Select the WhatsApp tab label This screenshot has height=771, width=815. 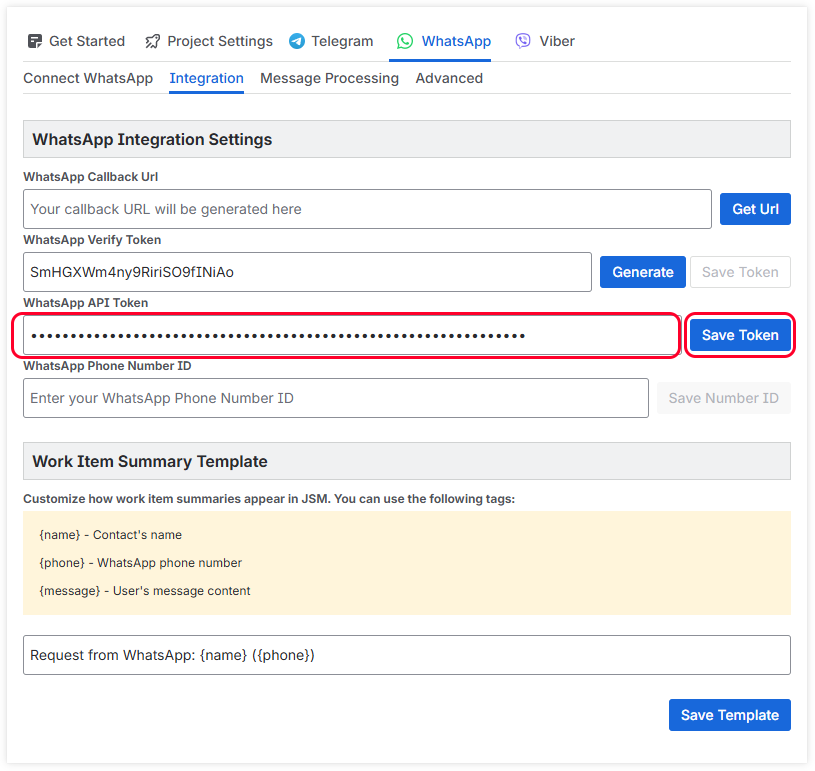(456, 41)
